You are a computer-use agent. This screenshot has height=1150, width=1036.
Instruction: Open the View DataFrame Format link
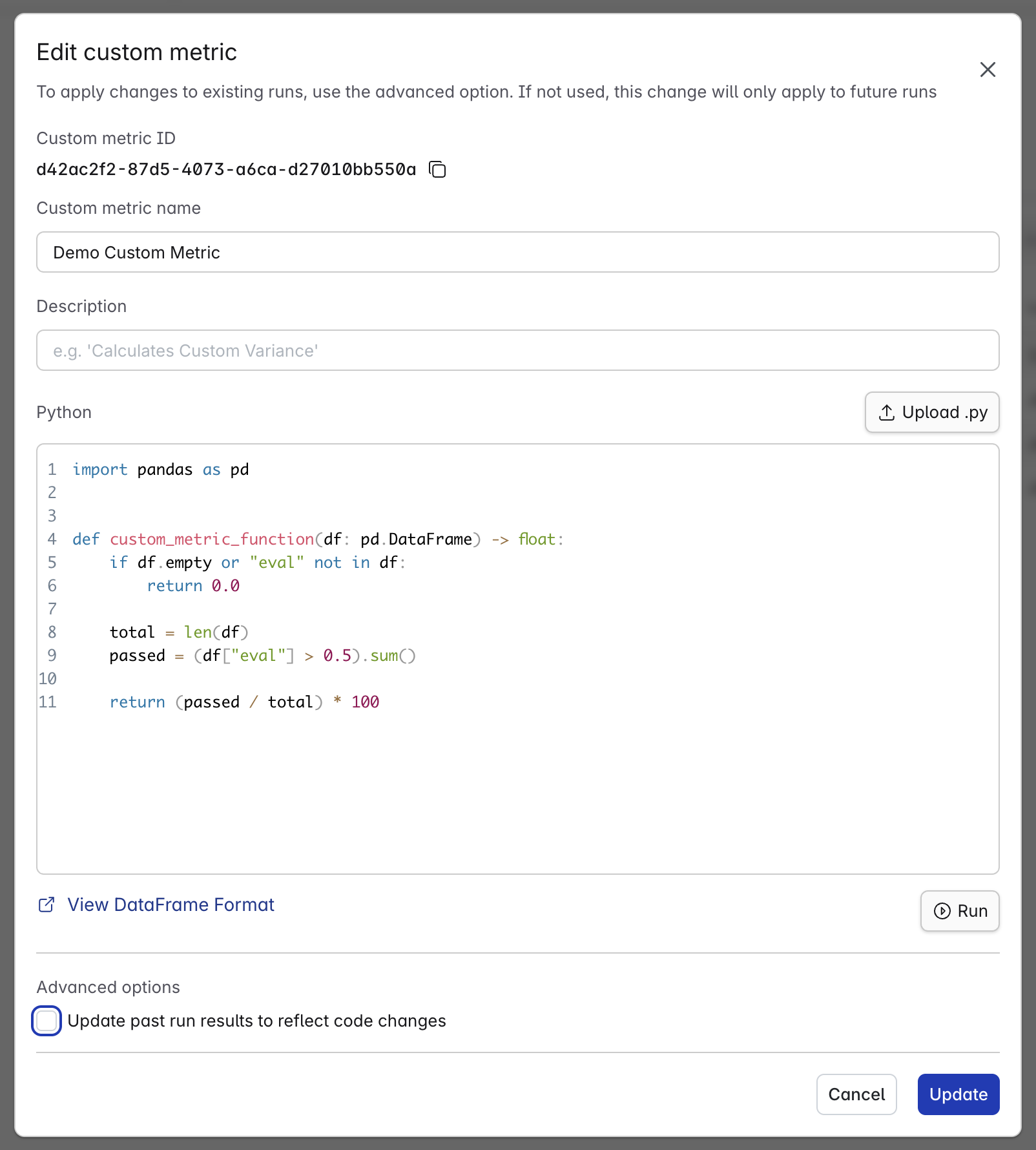pos(171,904)
